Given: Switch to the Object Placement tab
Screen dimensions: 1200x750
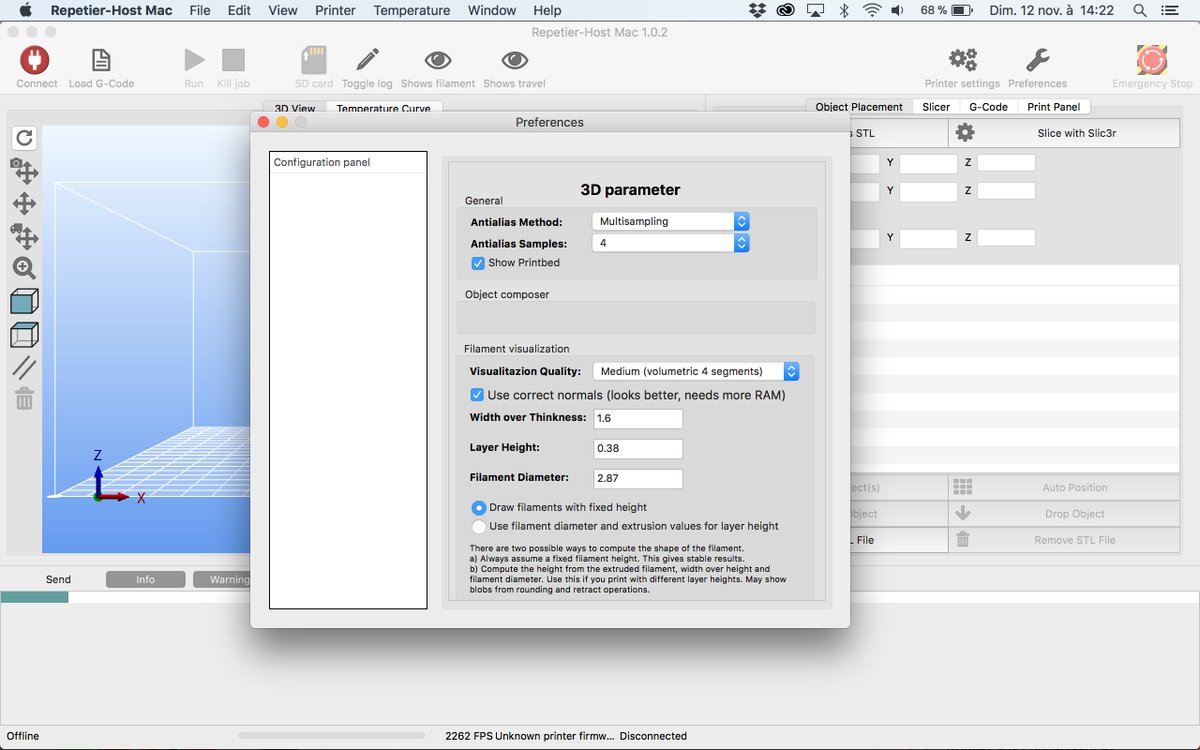Looking at the screenshot, I should (859, 107).
